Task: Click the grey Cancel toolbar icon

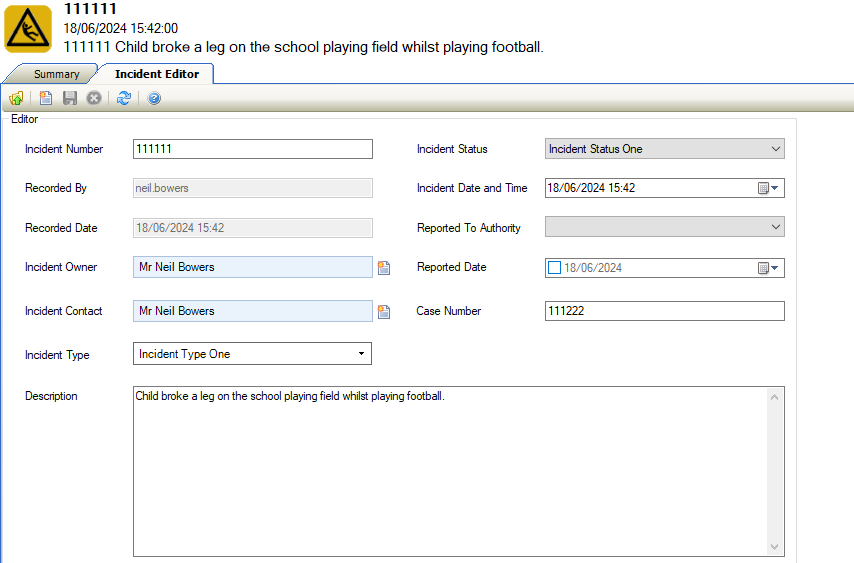Action: (94, 98)
